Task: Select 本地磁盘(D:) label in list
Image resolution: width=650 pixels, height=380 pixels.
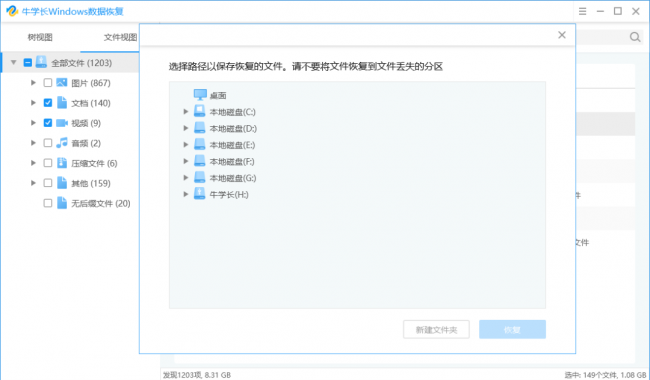Action: click(x=233, y=128)
